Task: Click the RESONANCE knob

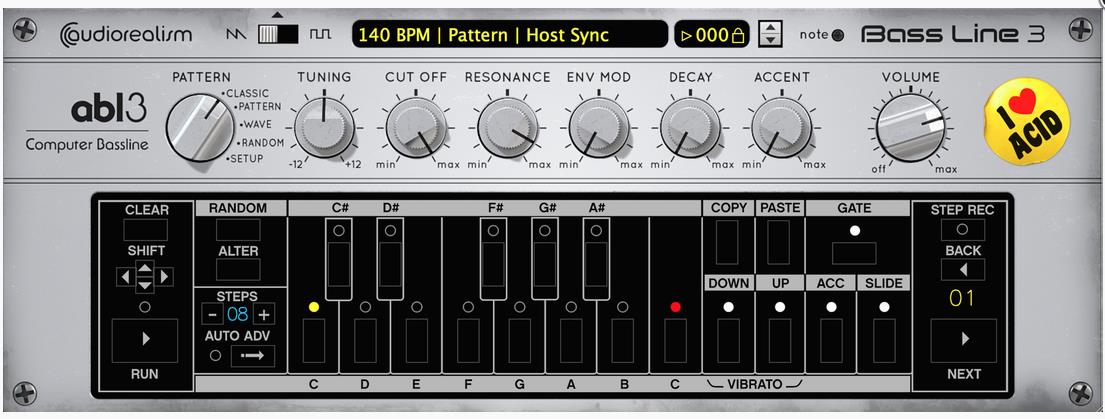Action: (507, 127)
